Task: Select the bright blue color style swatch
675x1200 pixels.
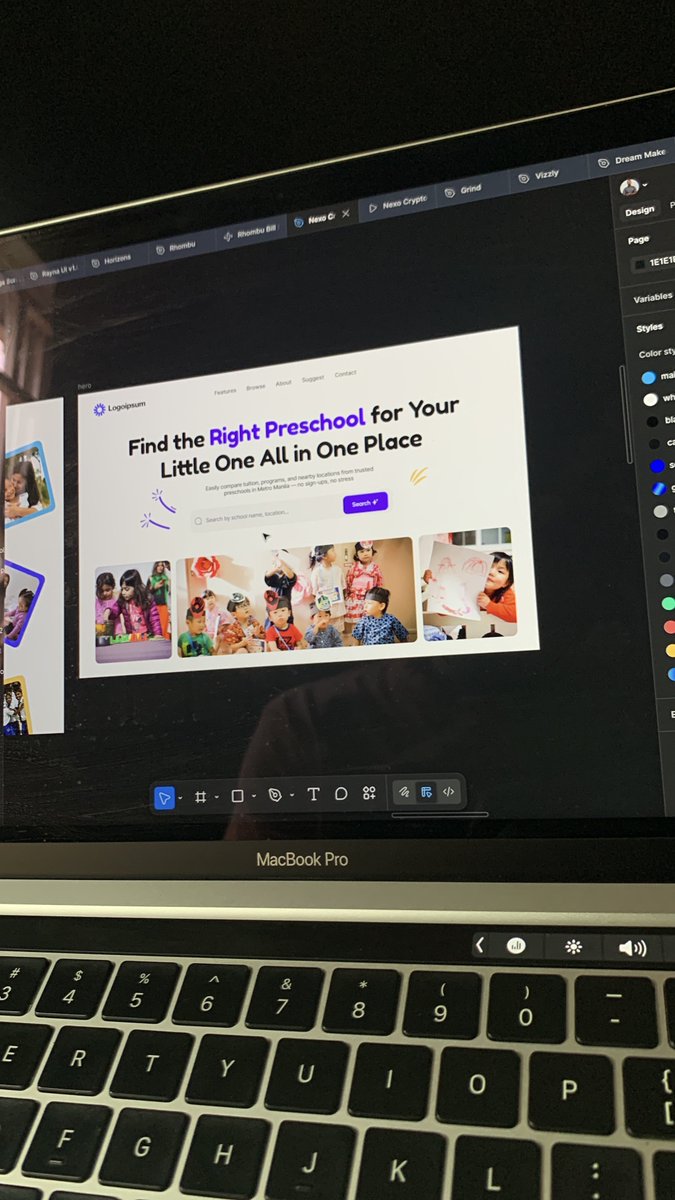Action: [656, 466]
